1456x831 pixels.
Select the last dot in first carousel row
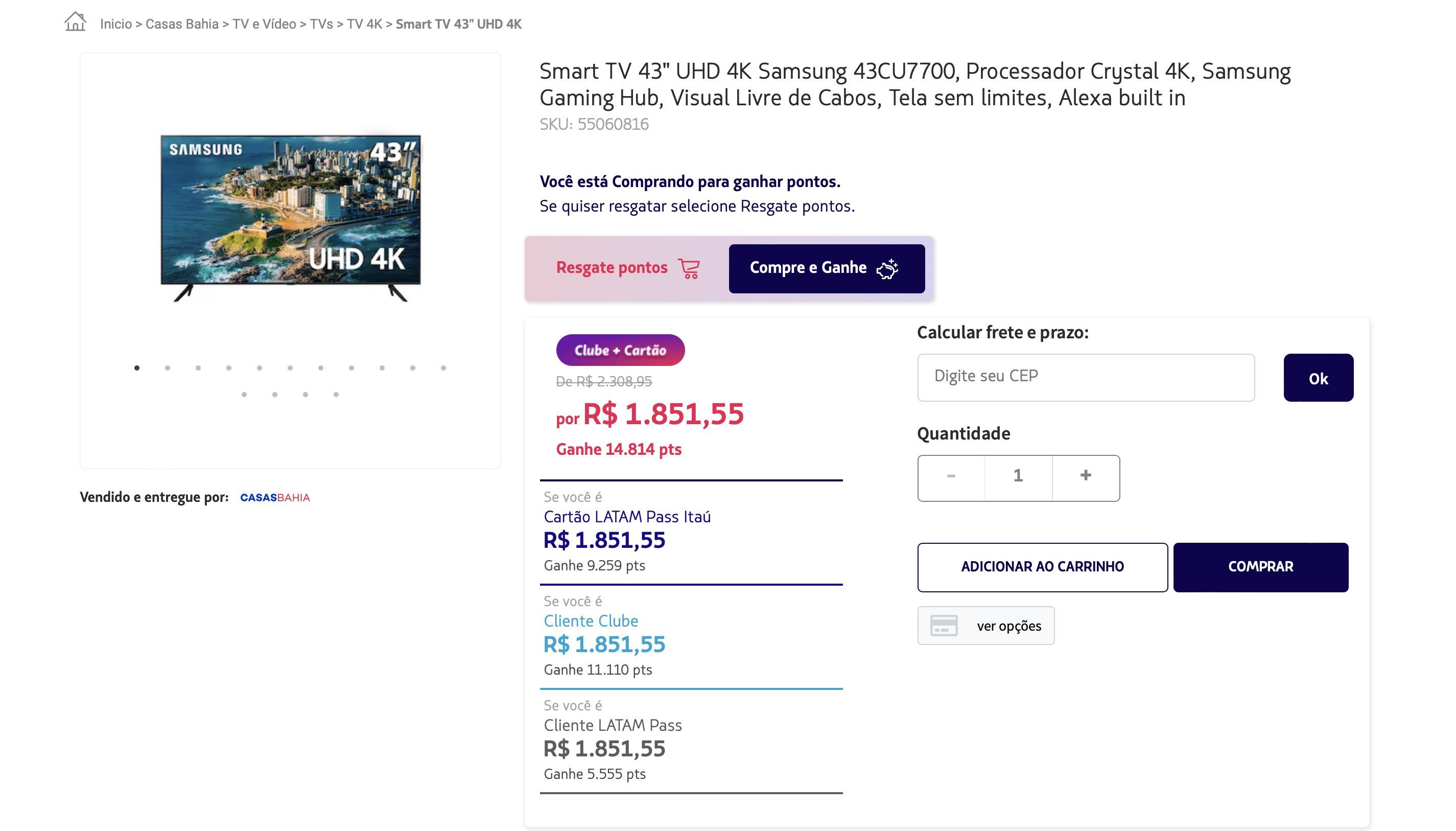point(443,368)
